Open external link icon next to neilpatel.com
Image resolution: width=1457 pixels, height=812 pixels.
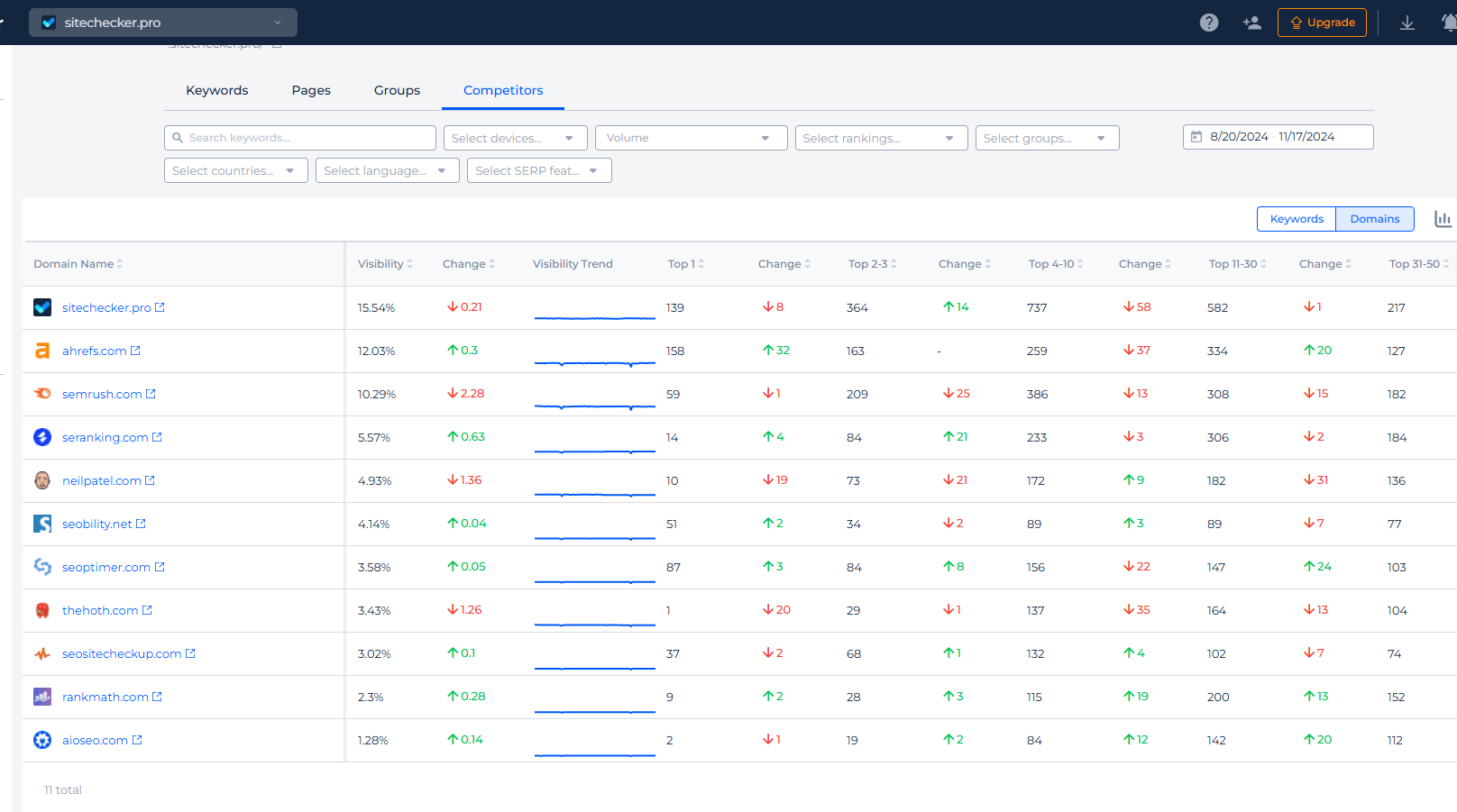pyautogui.click(x=151, y=480)
